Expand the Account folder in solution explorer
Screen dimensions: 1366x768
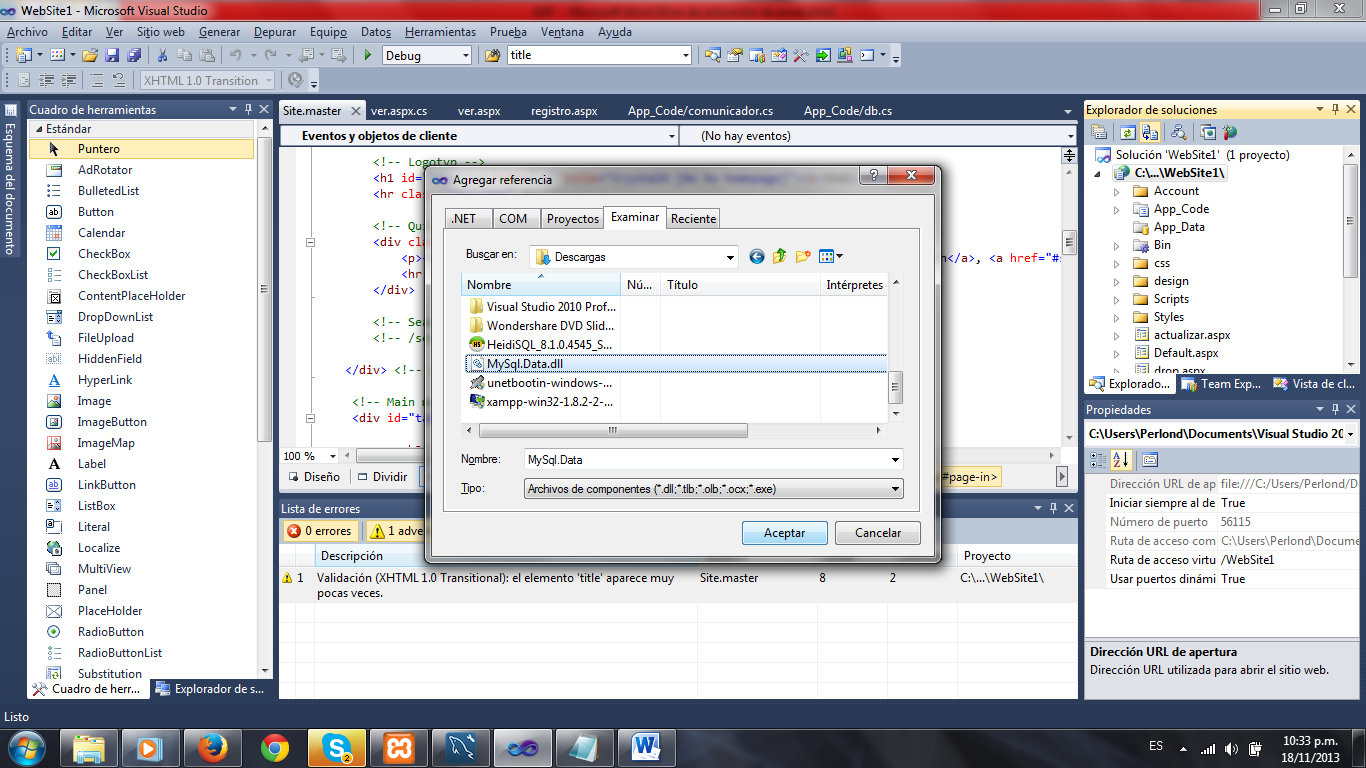[1117, 191]
